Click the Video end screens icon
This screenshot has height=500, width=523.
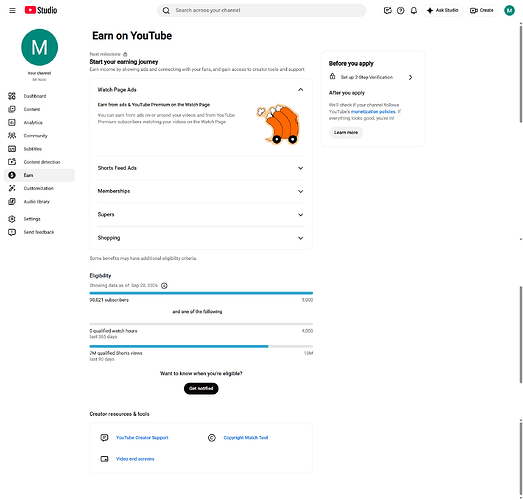point(104,459)
